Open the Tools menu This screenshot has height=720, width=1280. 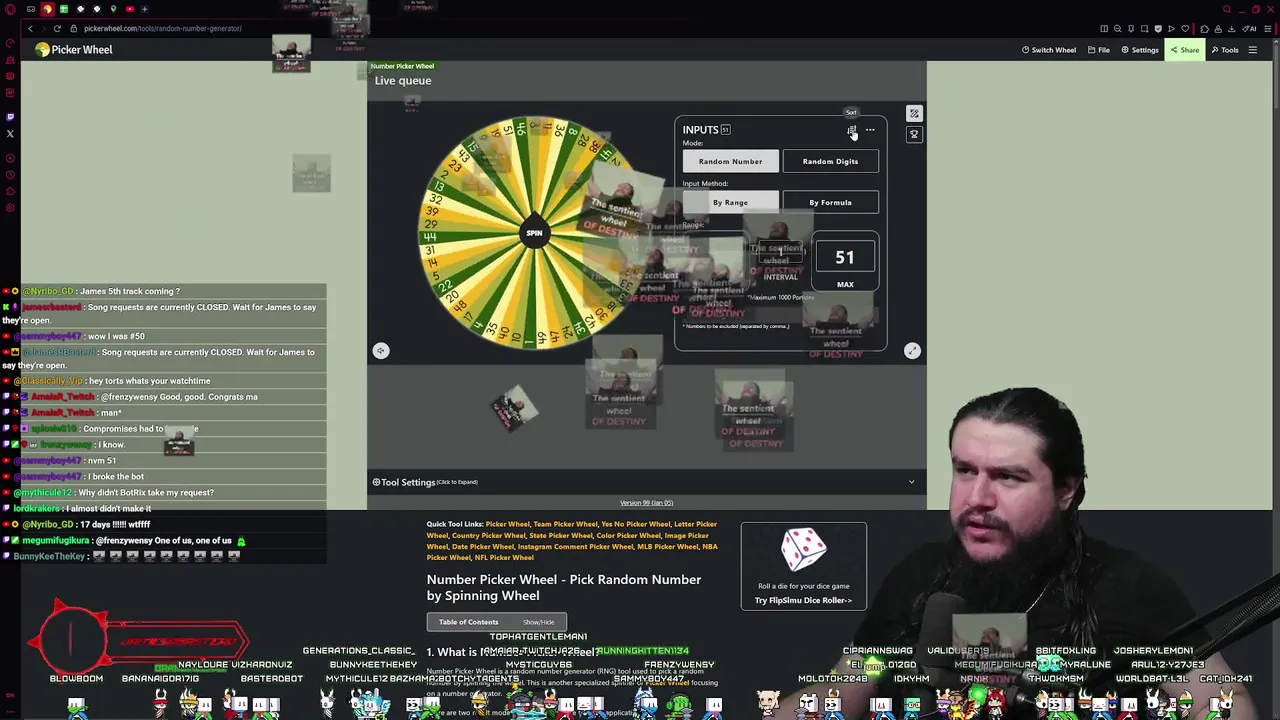(1225, 50)
